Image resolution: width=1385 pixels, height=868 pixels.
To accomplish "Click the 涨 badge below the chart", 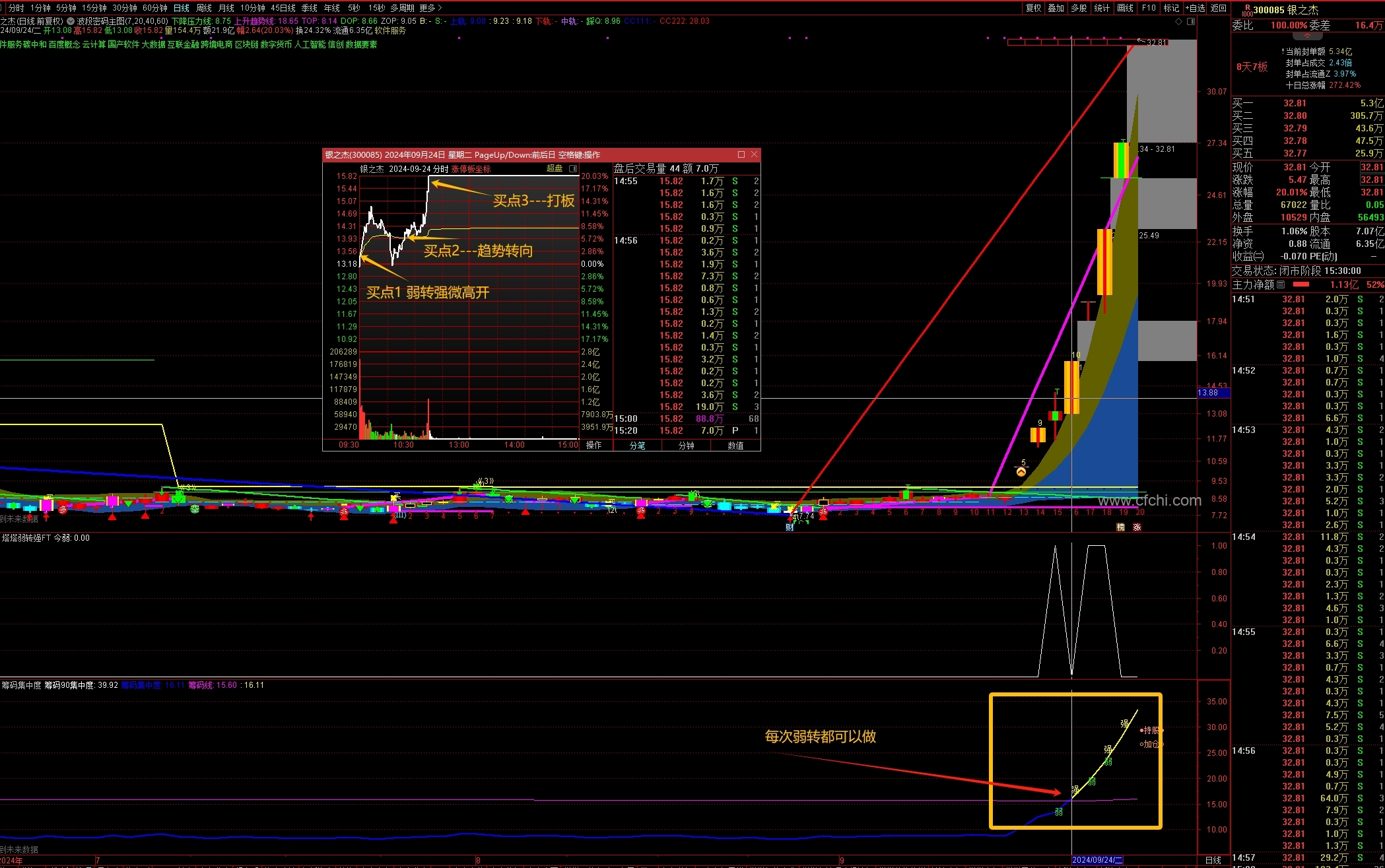I will point(1137,527).
